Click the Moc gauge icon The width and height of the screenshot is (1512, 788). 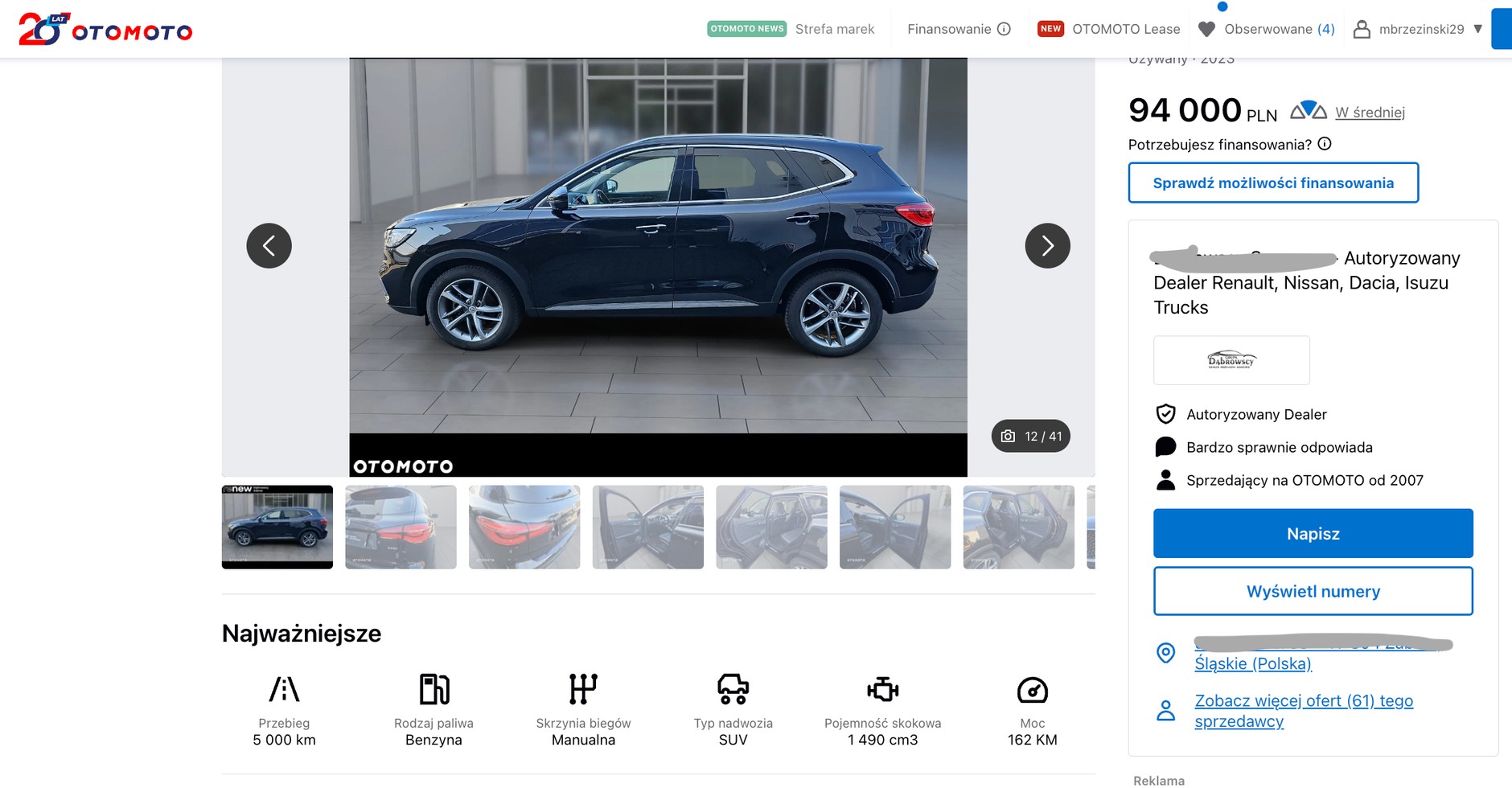tap(1033, 689)
